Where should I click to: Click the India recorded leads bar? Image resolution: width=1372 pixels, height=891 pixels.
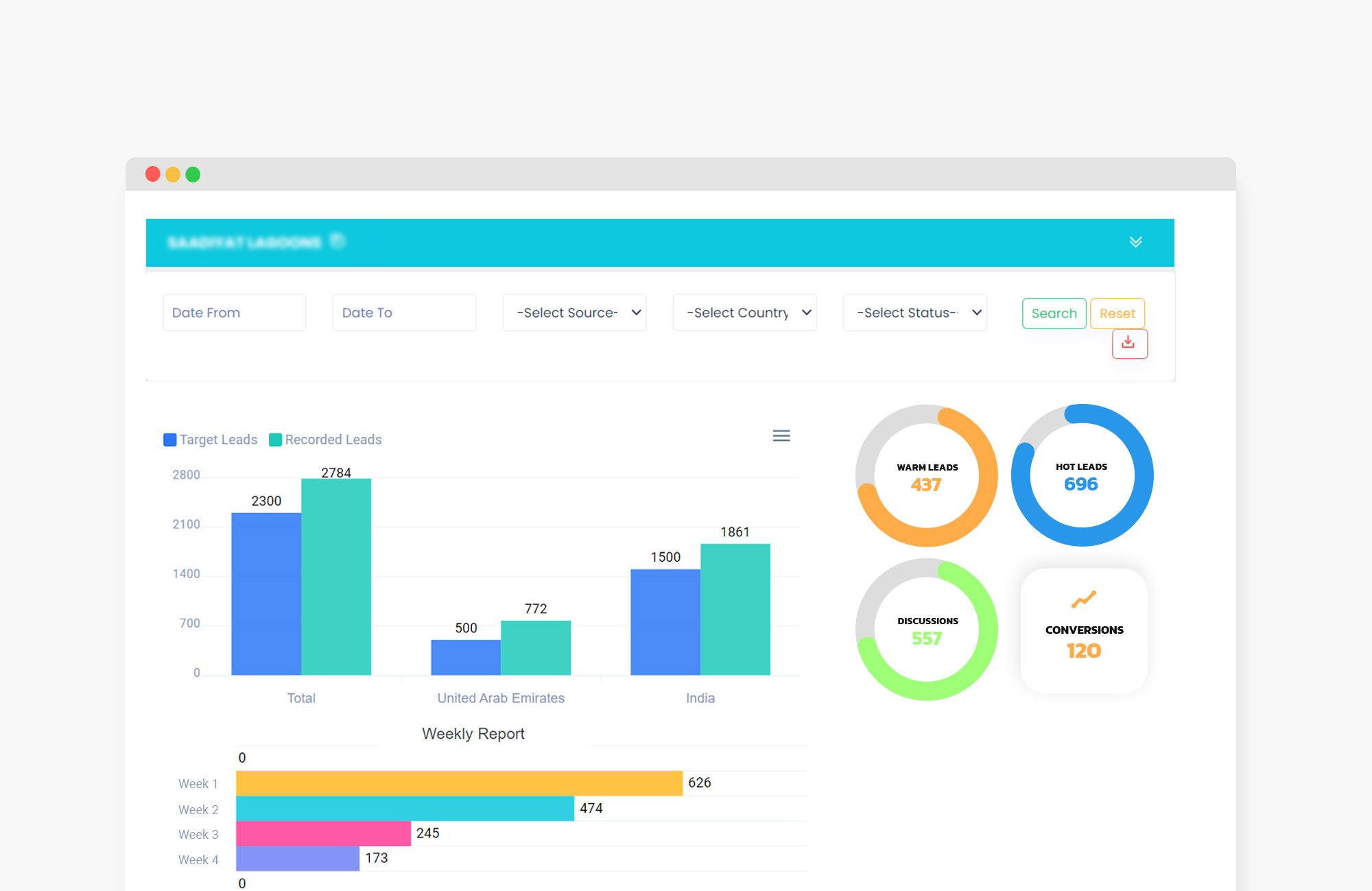pyautogui.click(x=735, y=609)
